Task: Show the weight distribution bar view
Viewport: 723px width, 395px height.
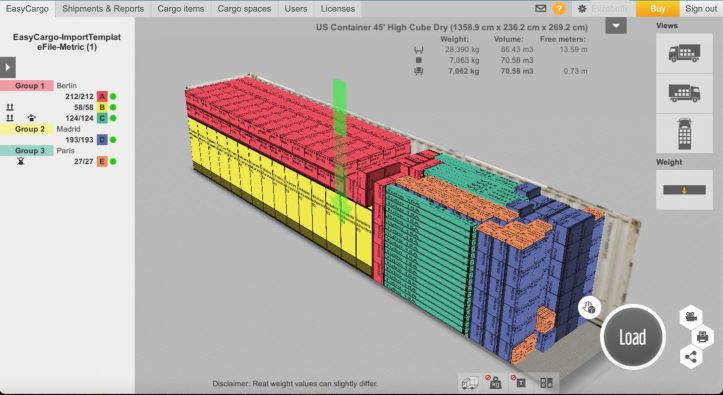Action: point(684,189)
